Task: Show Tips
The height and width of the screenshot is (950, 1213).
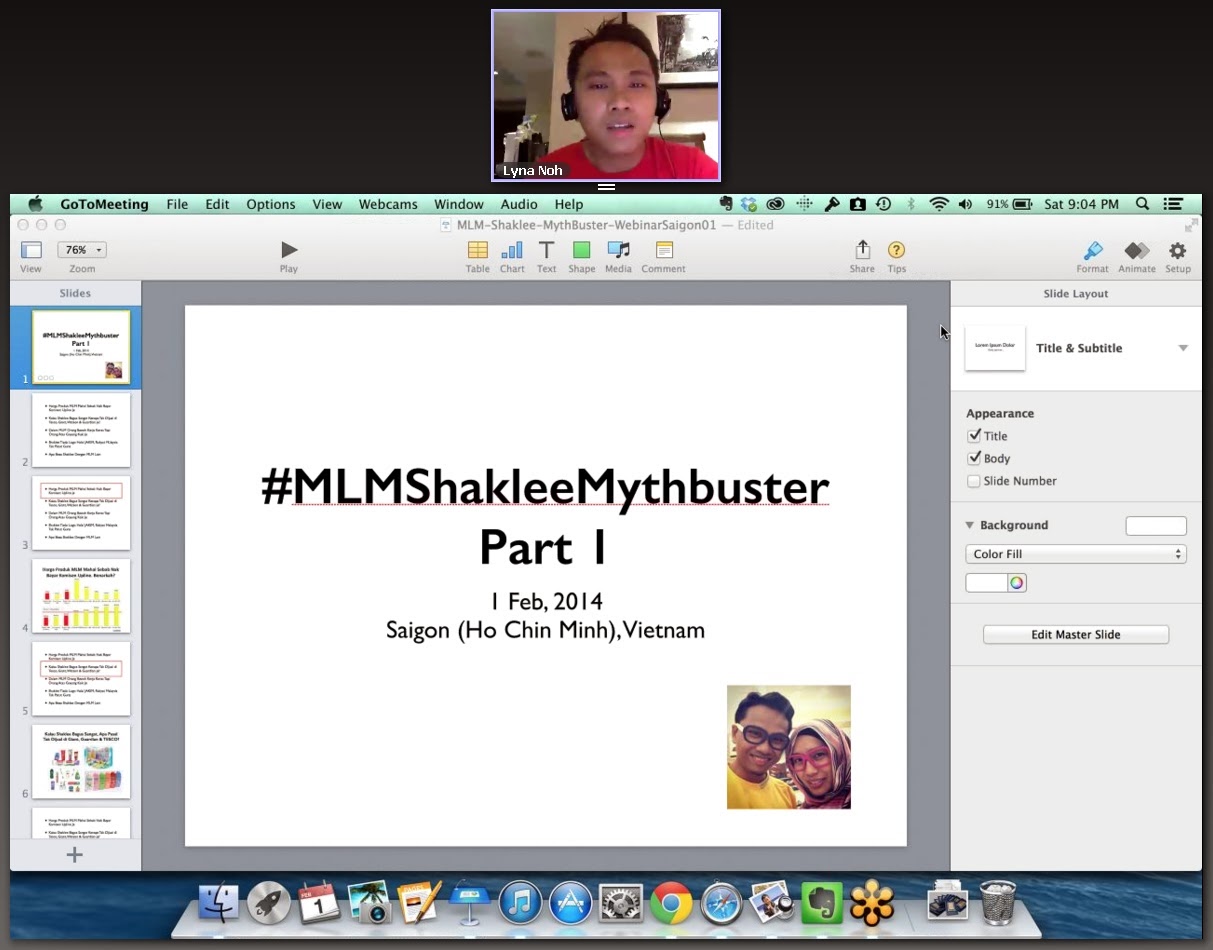Action: (x=896, y=250)
